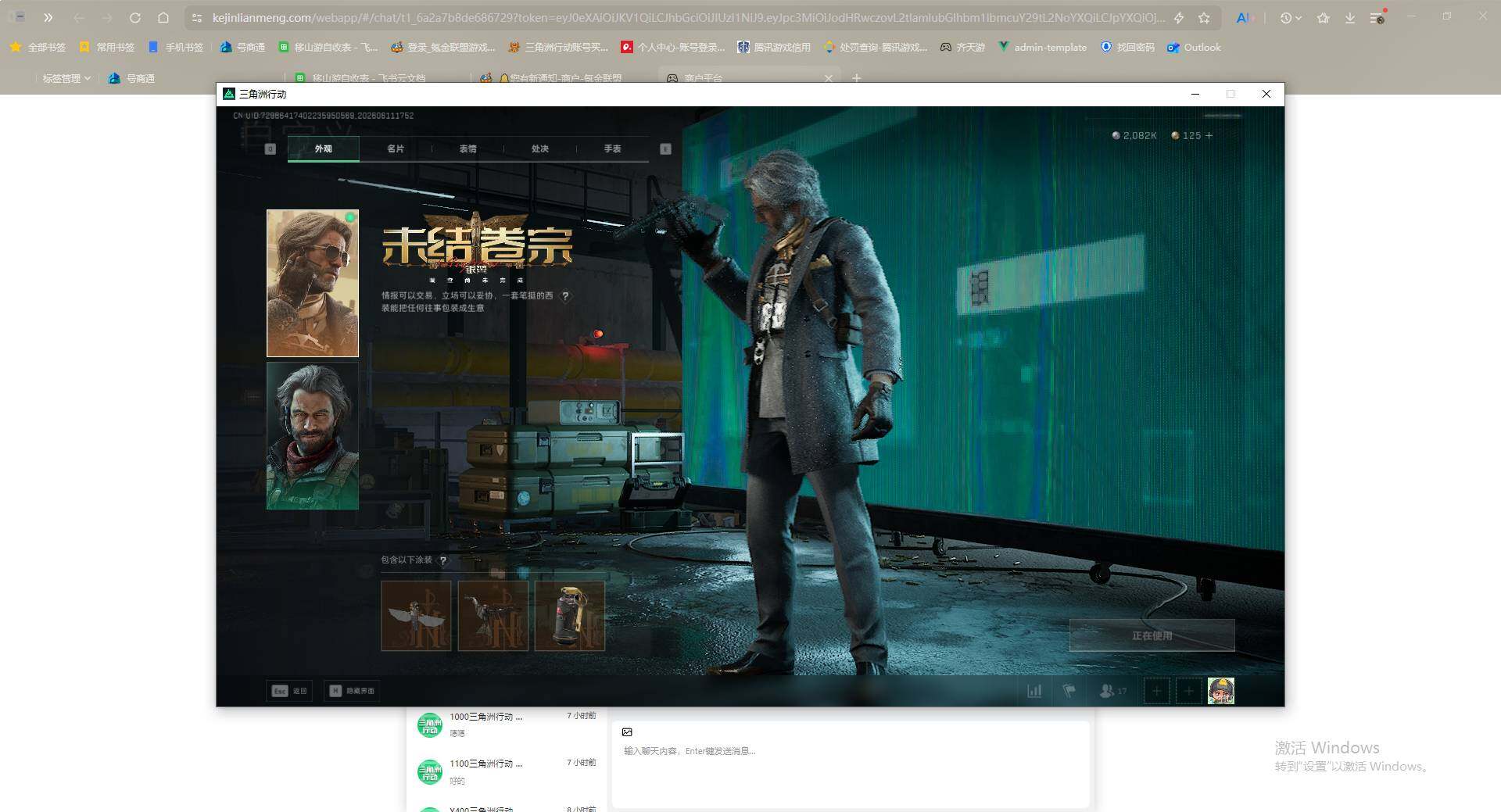This screenshot has height=812, width=1501.
Task: Open the browser main menu icon
Action: coord(1377,17)
